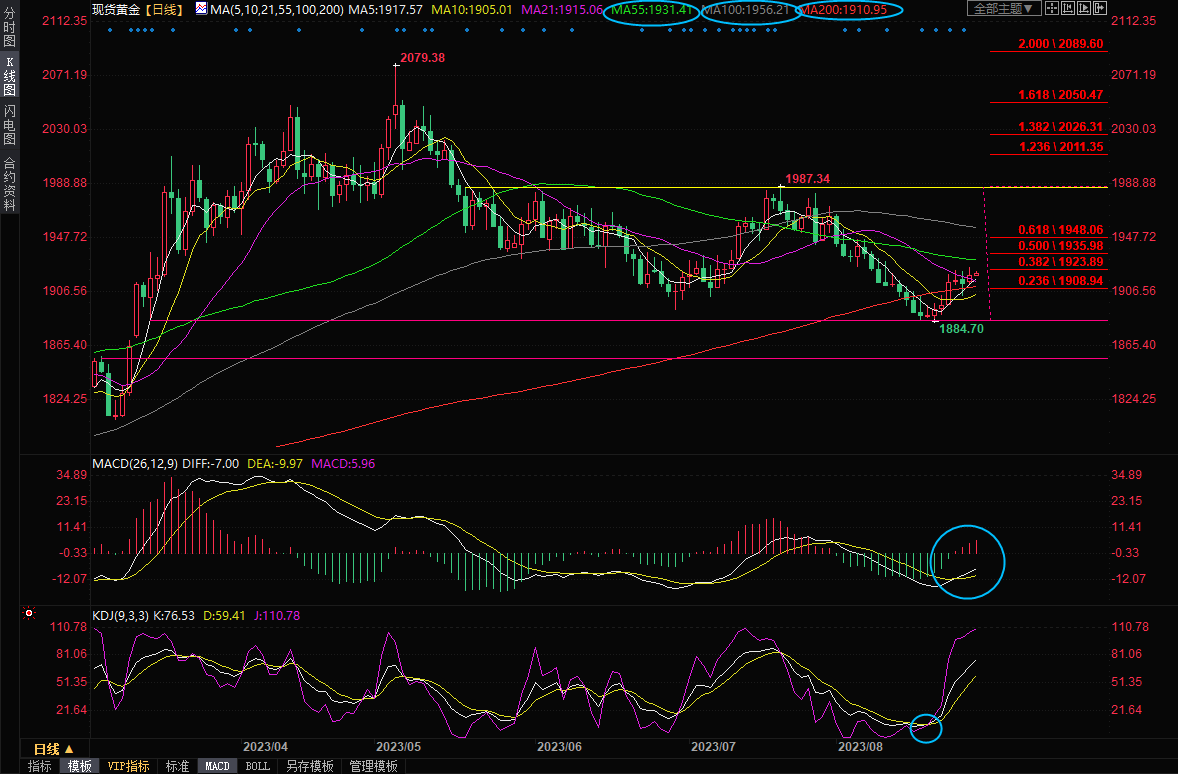Click the KDJ(9,3,3) indicator label
1178x774 pixels.
tap(120, 615)
